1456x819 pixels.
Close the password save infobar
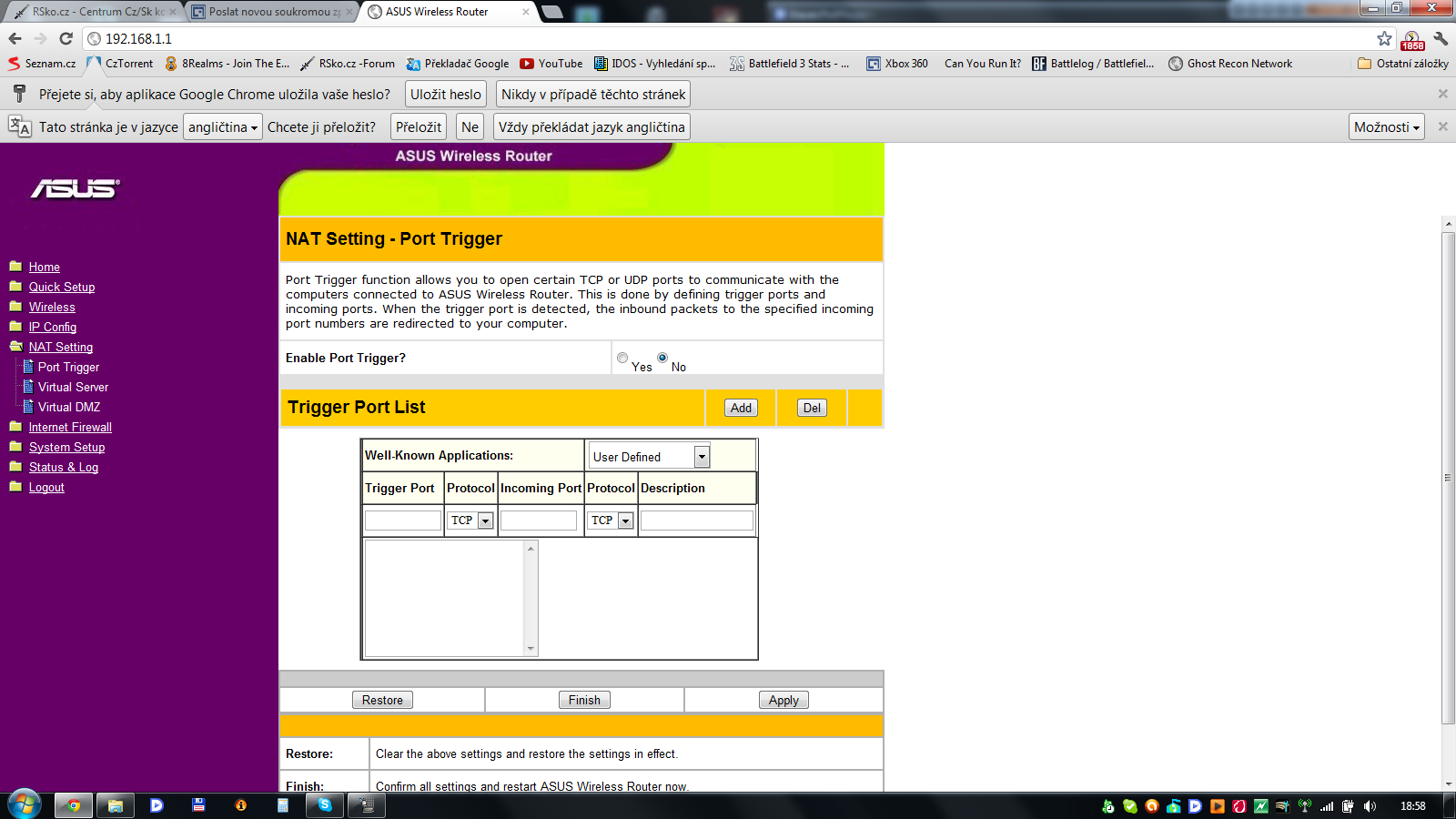pos(1442,94)
